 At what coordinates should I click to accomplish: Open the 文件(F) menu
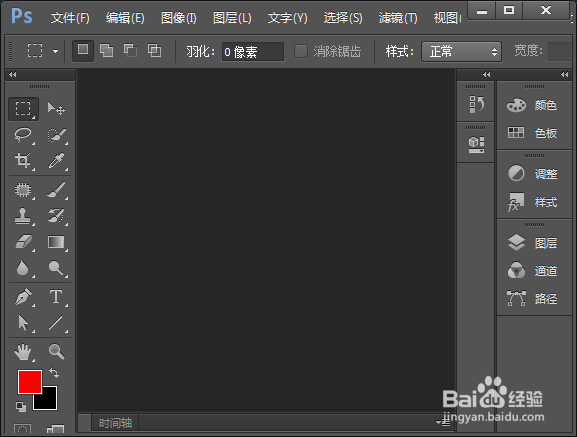pos(70,18)
